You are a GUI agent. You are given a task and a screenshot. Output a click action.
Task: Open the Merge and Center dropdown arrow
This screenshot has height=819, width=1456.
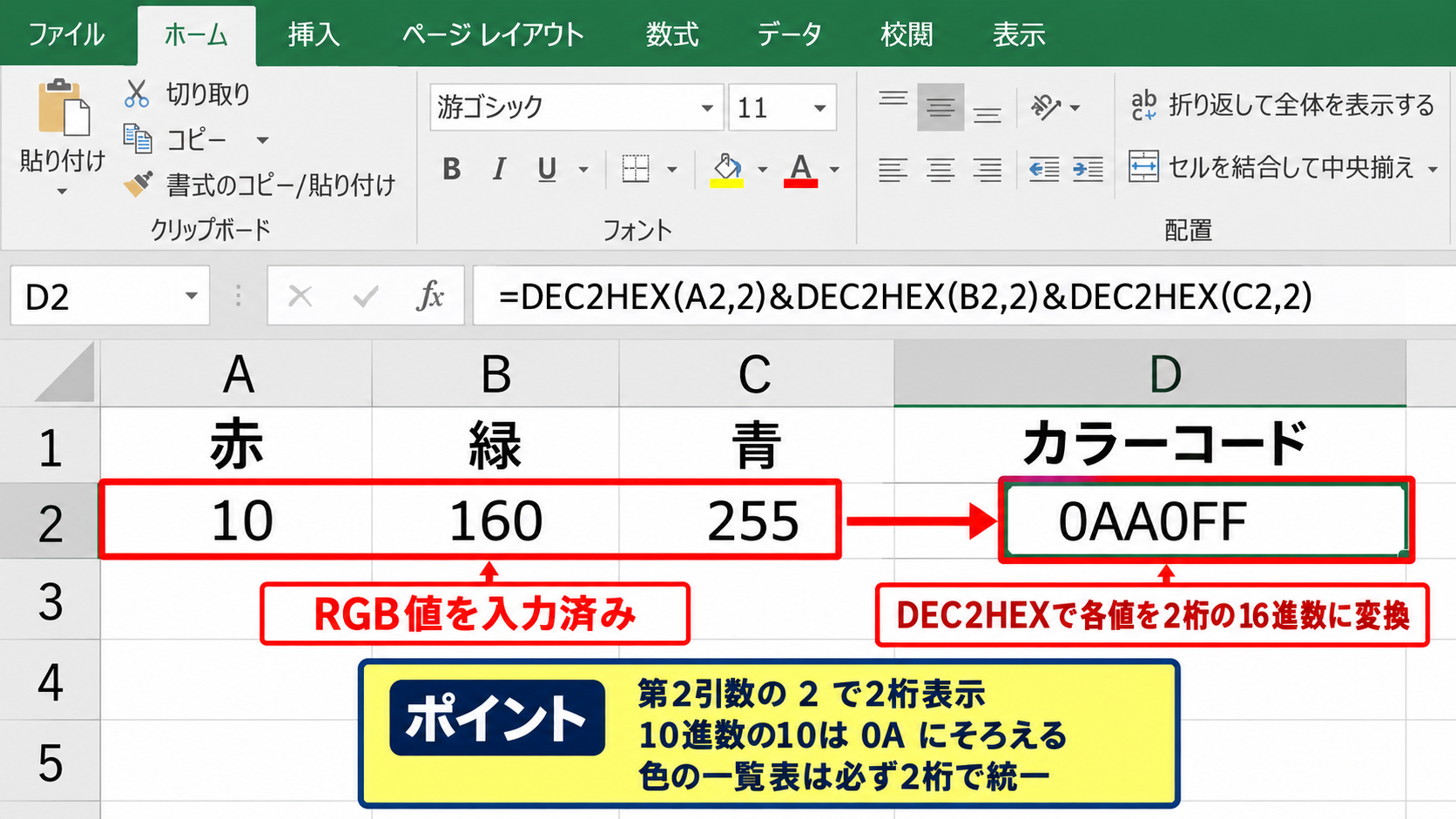tap(1432, 169)
